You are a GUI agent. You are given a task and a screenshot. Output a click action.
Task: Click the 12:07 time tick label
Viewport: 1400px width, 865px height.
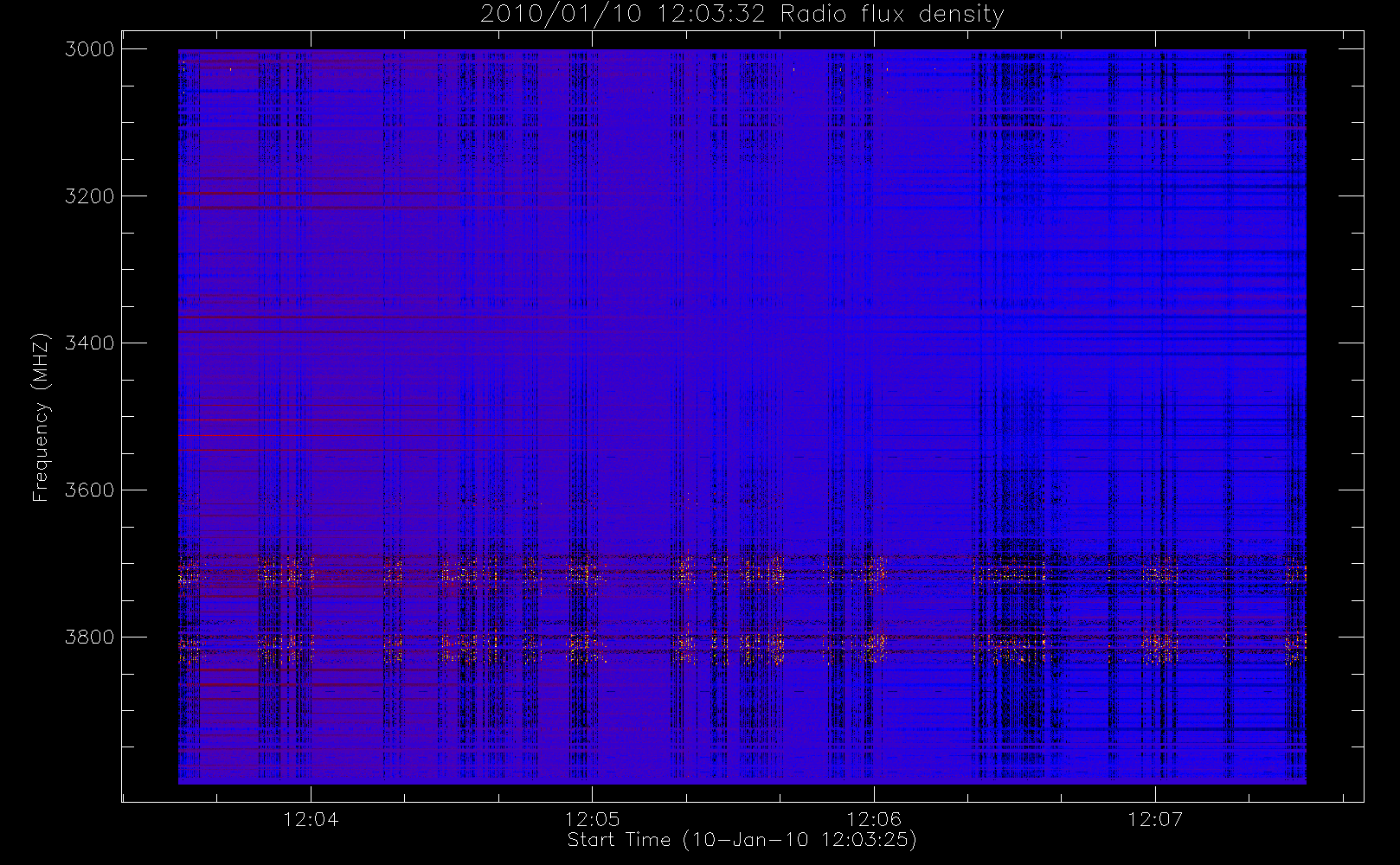(x=1155, y=819)
